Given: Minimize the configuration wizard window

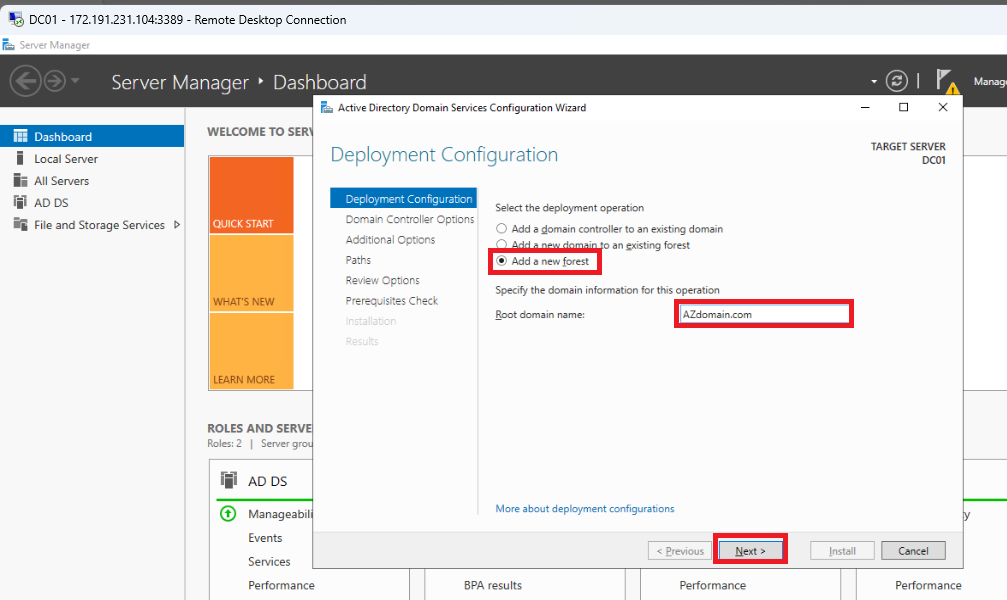Looking at the screenshot, I should (x=865, y=107).
